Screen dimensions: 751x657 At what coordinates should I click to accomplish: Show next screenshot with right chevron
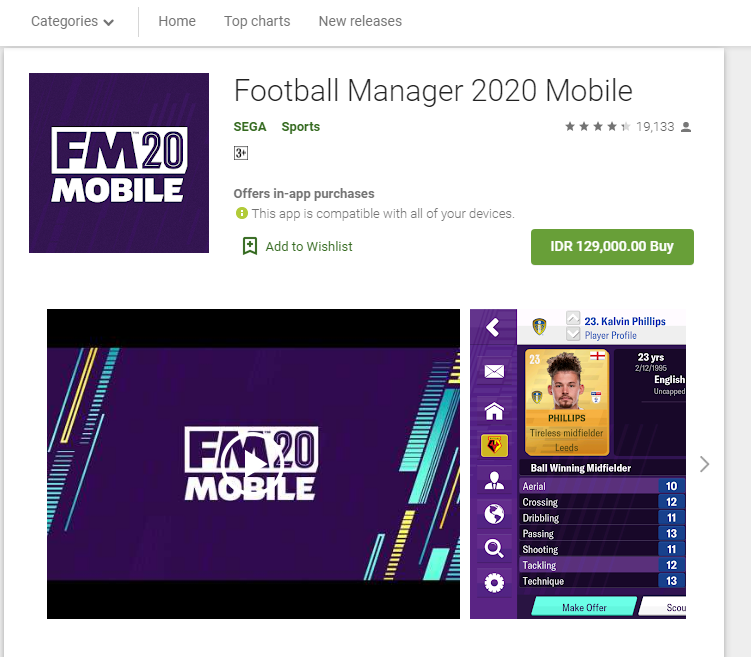(x=704, y=464)
